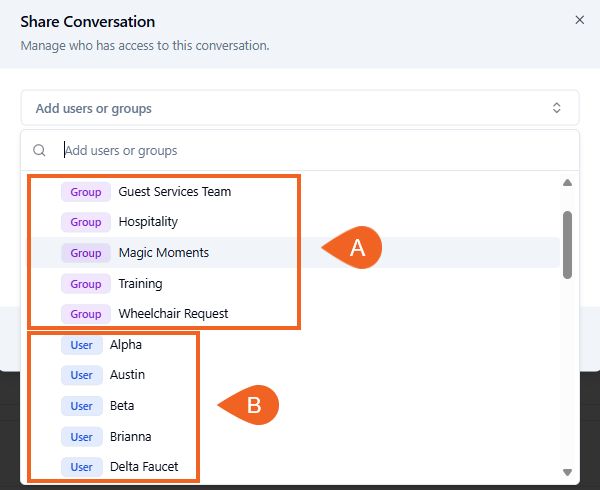Pick the Training group
The image size is (600, 490).
[140, 284]
